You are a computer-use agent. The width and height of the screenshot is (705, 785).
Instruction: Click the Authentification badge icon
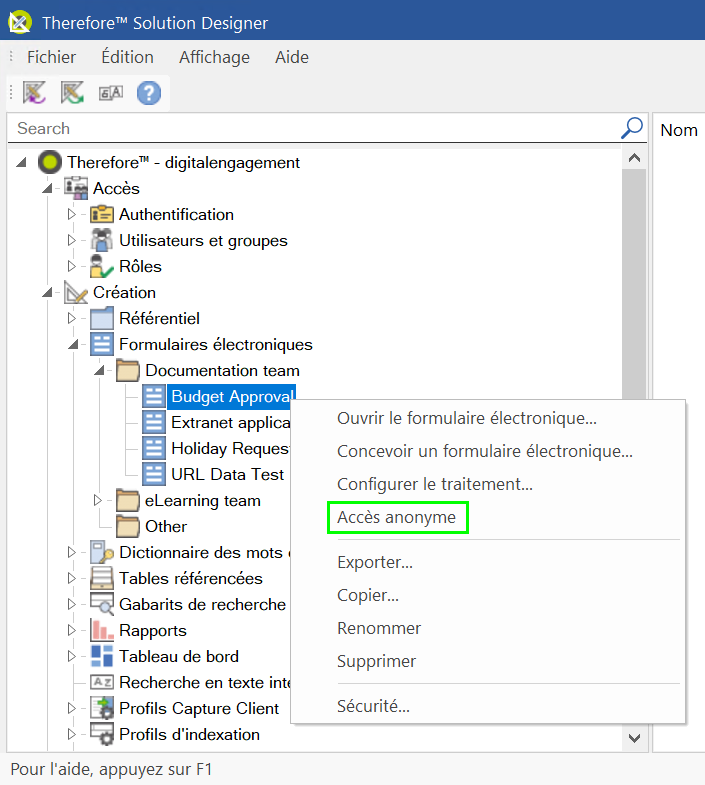pos(102,214)
